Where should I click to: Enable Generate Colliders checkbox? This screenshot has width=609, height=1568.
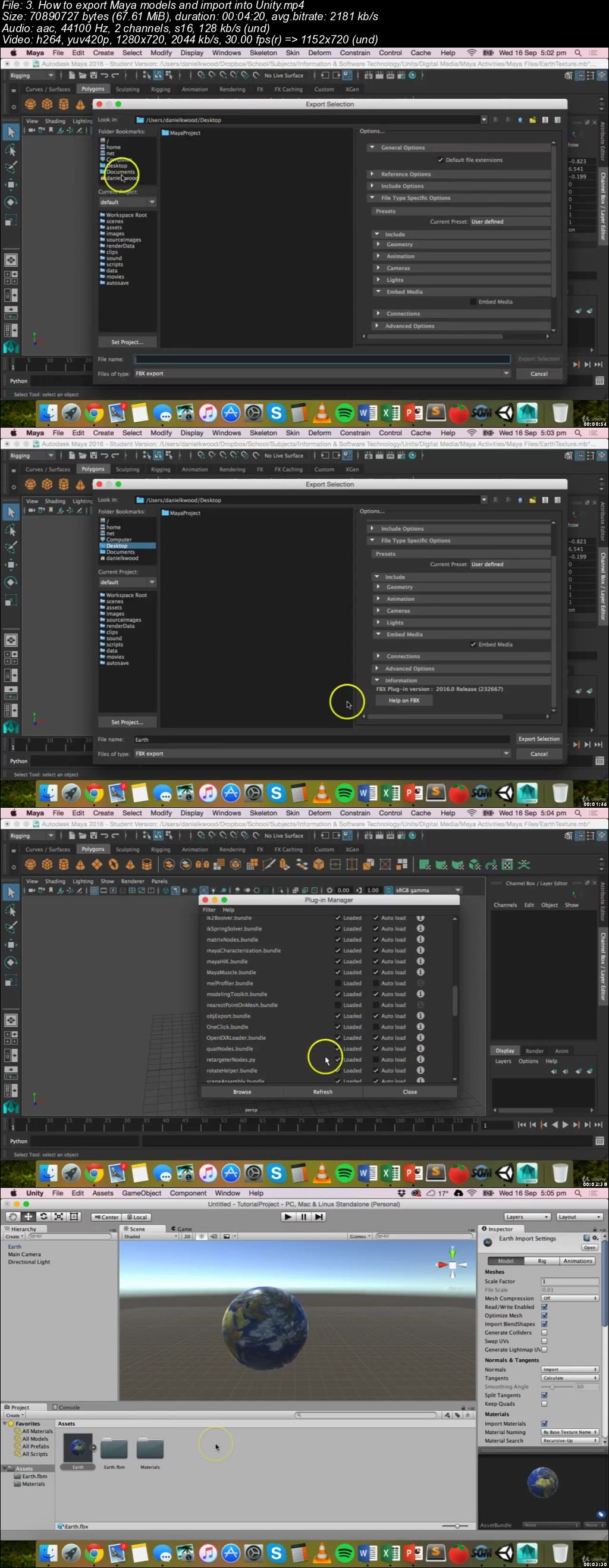[544, 1332]
